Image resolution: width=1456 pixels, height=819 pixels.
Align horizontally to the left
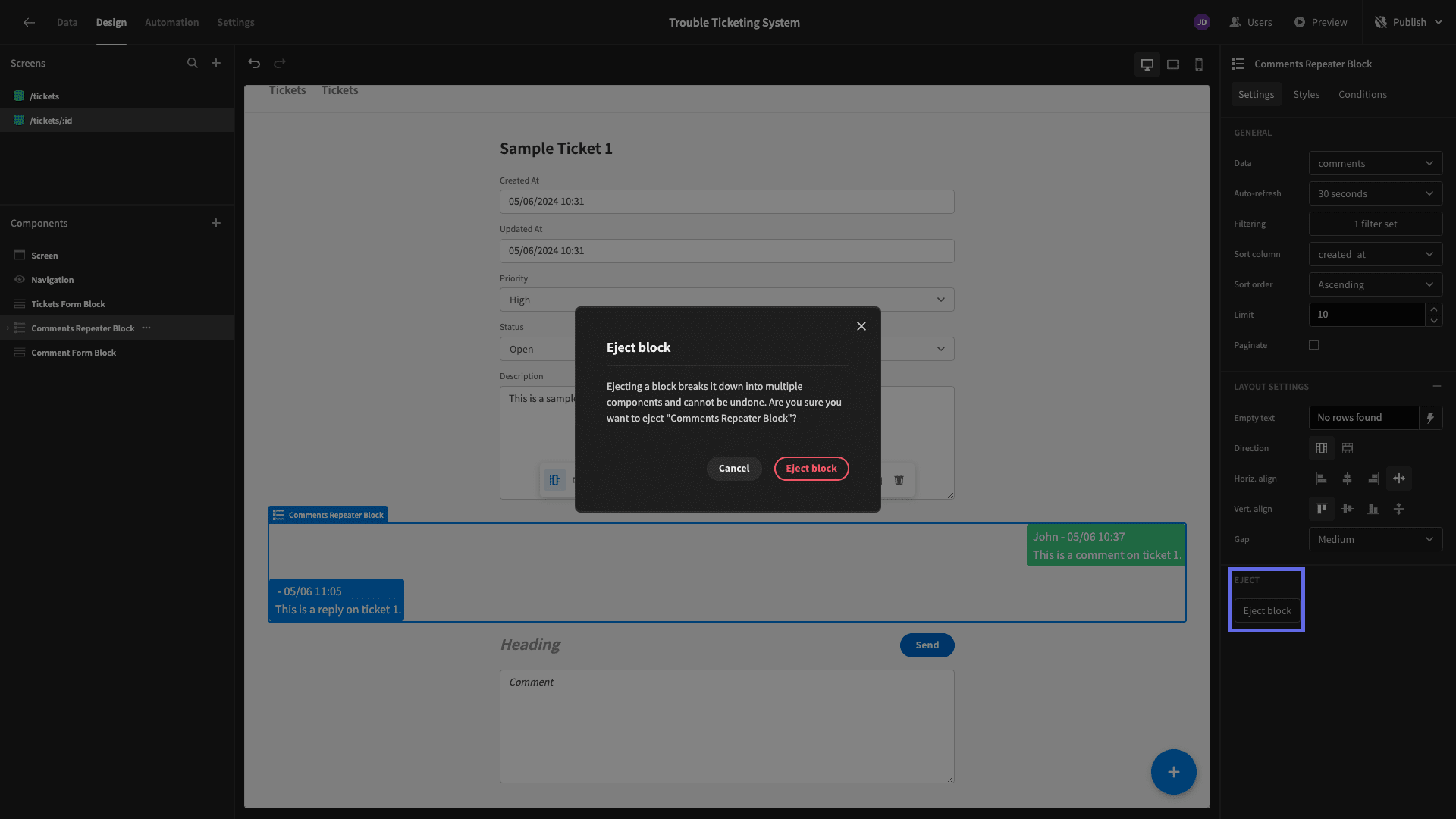point(1322,479)
